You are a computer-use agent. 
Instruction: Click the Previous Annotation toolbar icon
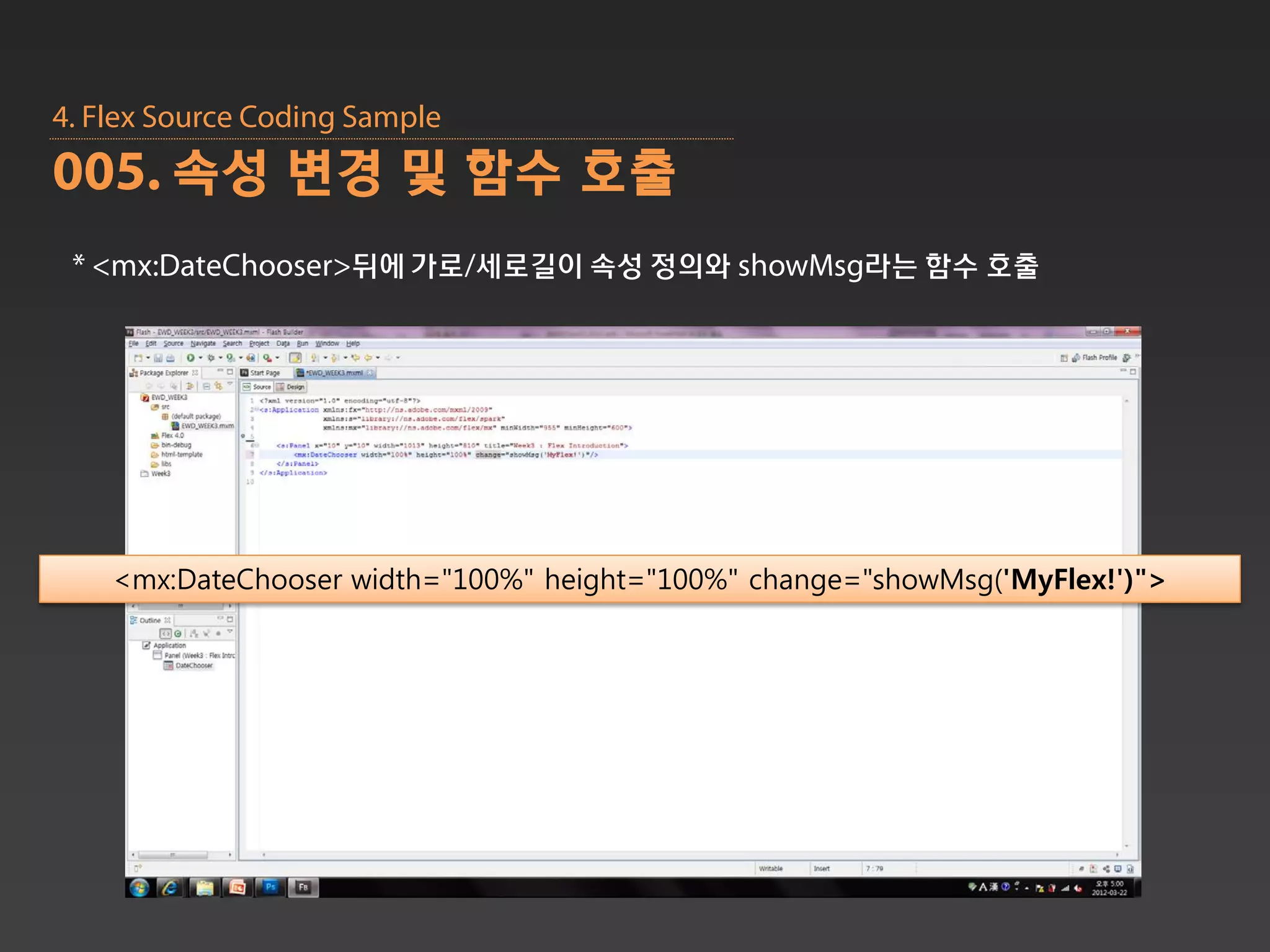(x=335, y=358)
